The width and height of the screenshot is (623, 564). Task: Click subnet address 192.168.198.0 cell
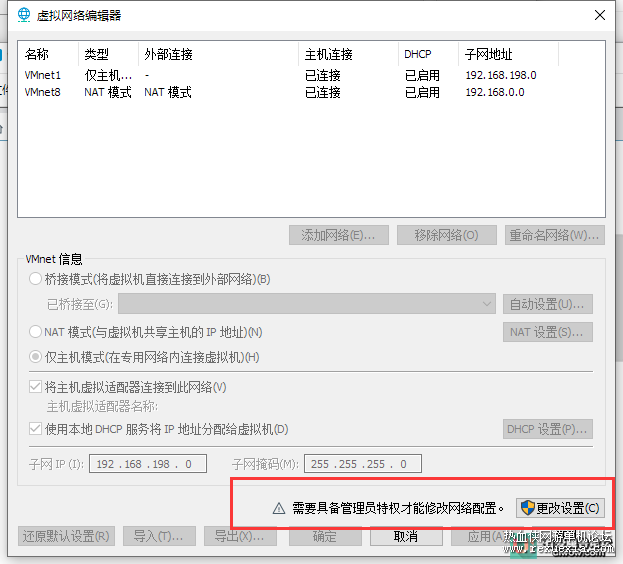(501, 75)
